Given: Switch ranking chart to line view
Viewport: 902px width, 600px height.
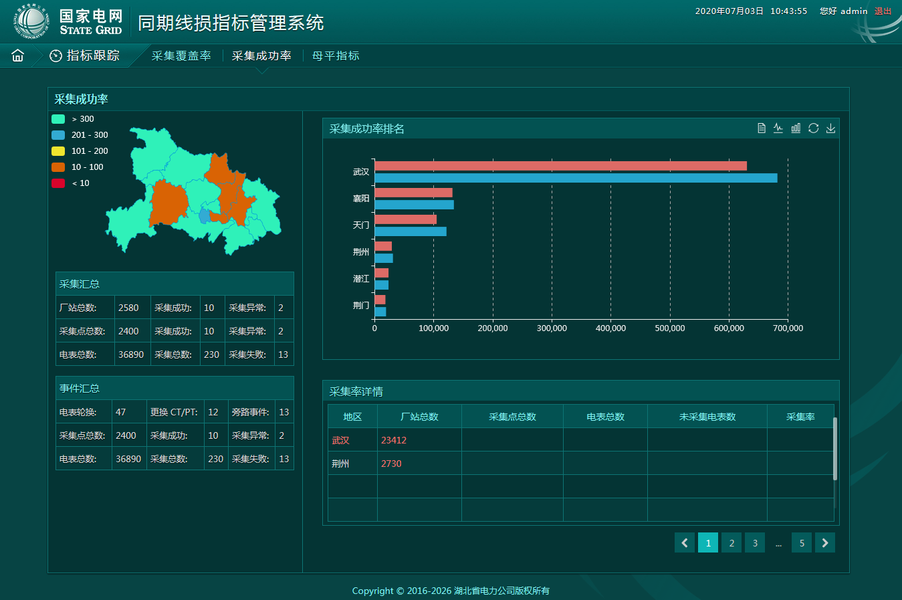Looking at the screenshot, I should (x=778, y=128).
